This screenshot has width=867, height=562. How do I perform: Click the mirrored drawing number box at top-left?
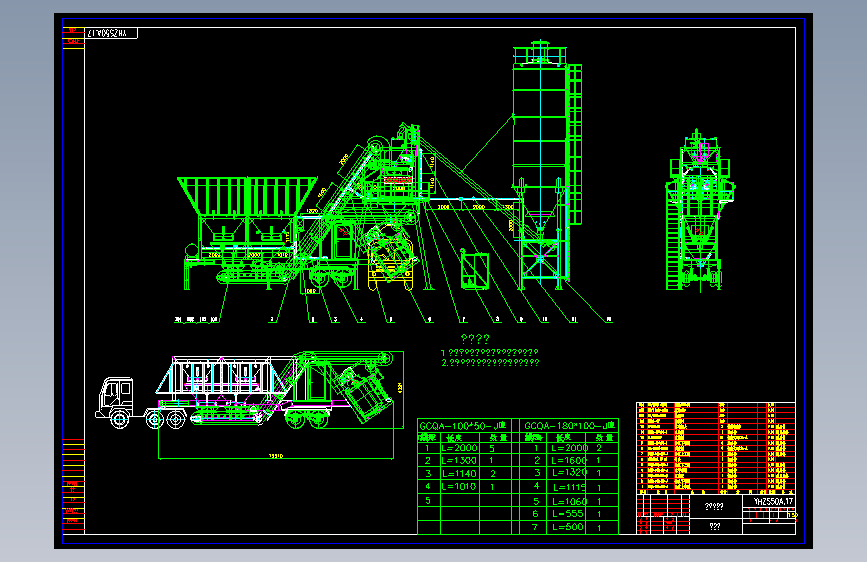coord(111,34)
